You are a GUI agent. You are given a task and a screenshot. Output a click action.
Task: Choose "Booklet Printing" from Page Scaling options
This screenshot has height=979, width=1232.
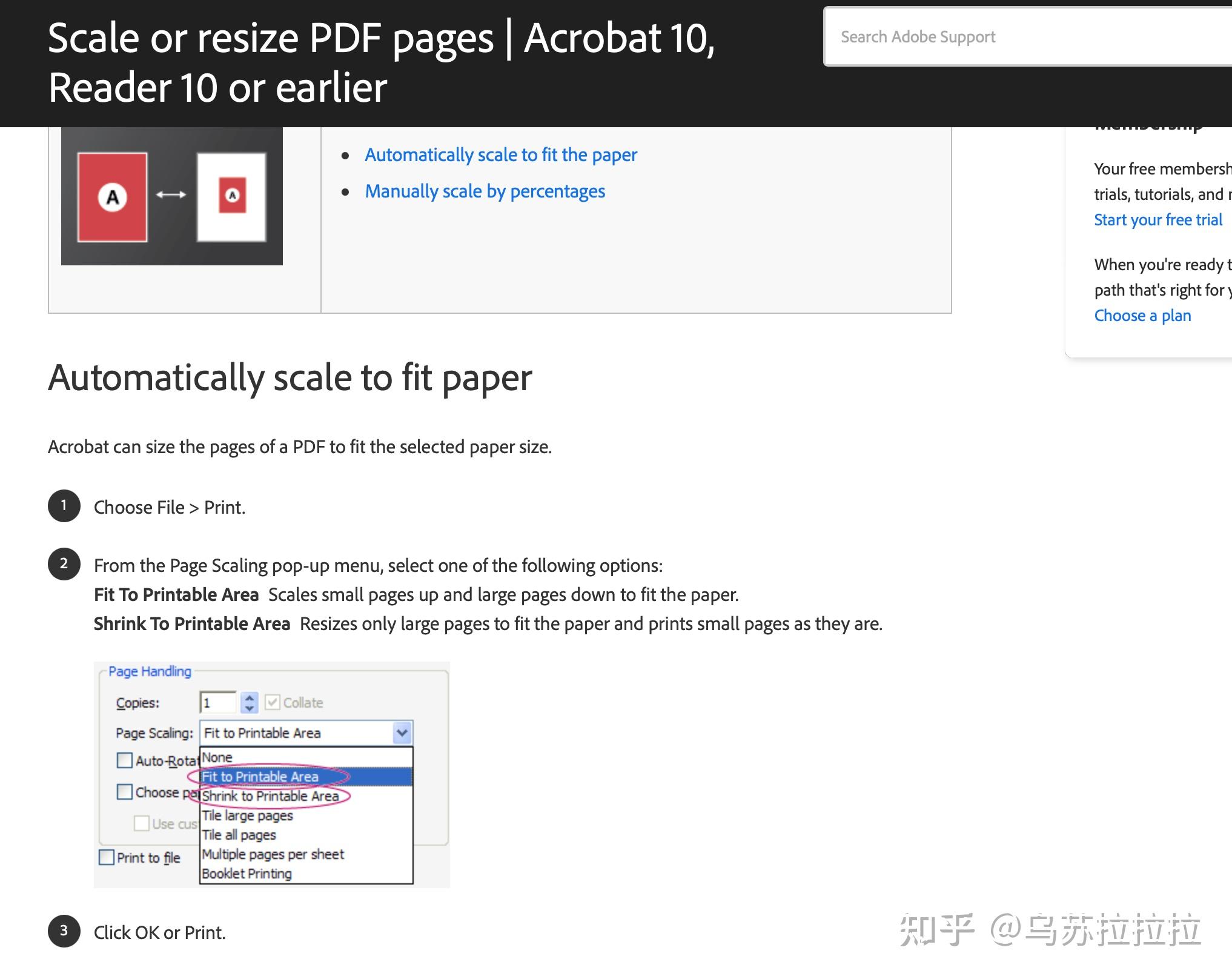(x=247, y=873)
